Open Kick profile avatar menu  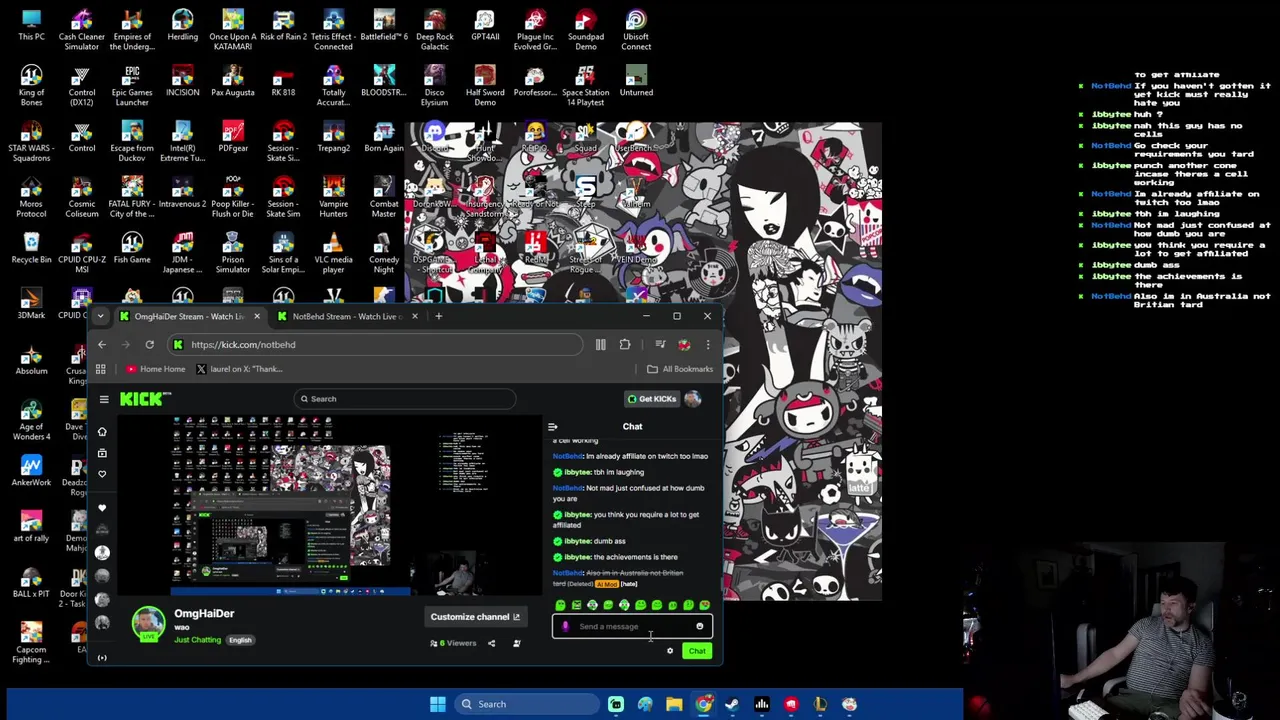click(693, 399)
